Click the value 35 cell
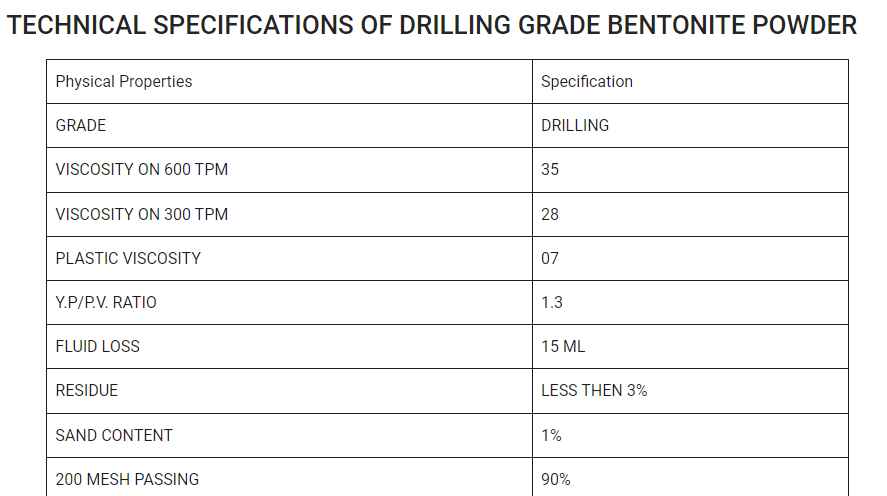The image size is (887, 496). [x=690, y=170]
